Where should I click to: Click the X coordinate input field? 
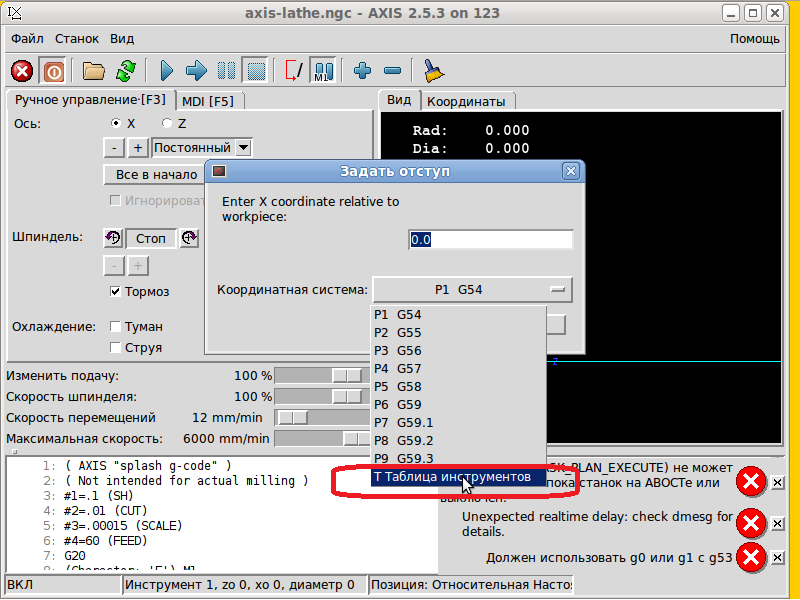[491, 239]
